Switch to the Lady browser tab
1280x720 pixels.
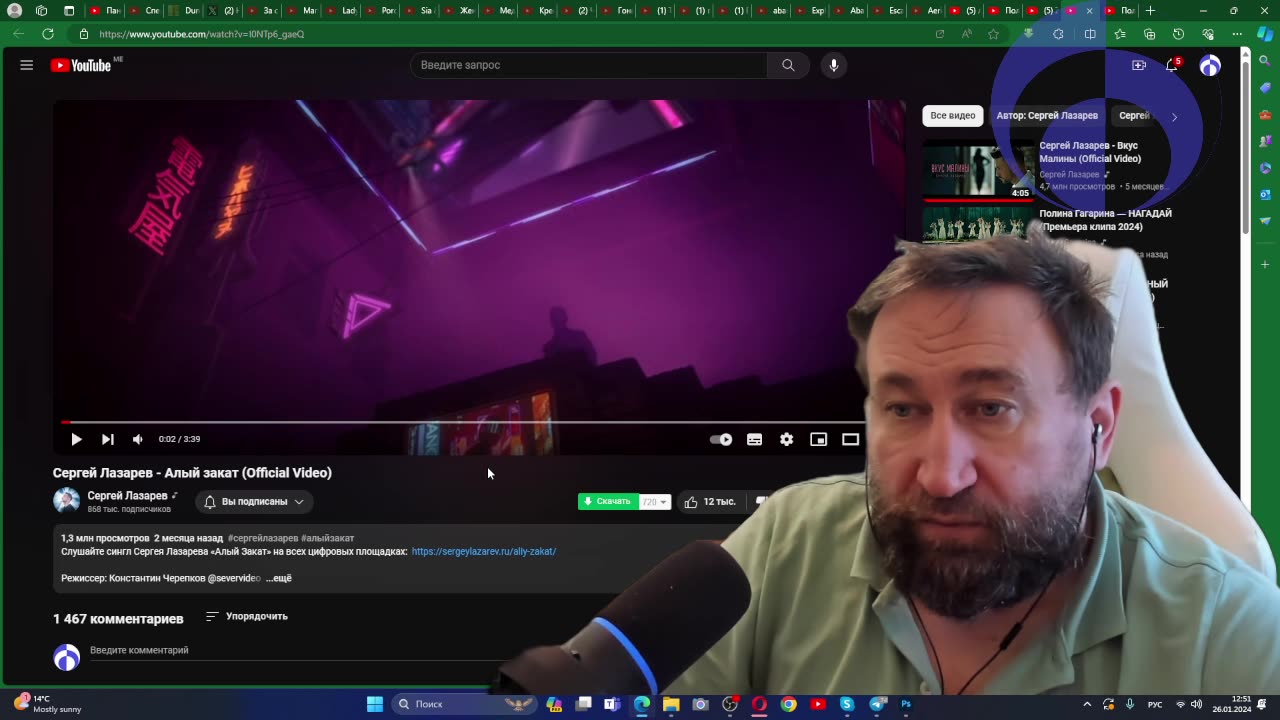point(342,11)
